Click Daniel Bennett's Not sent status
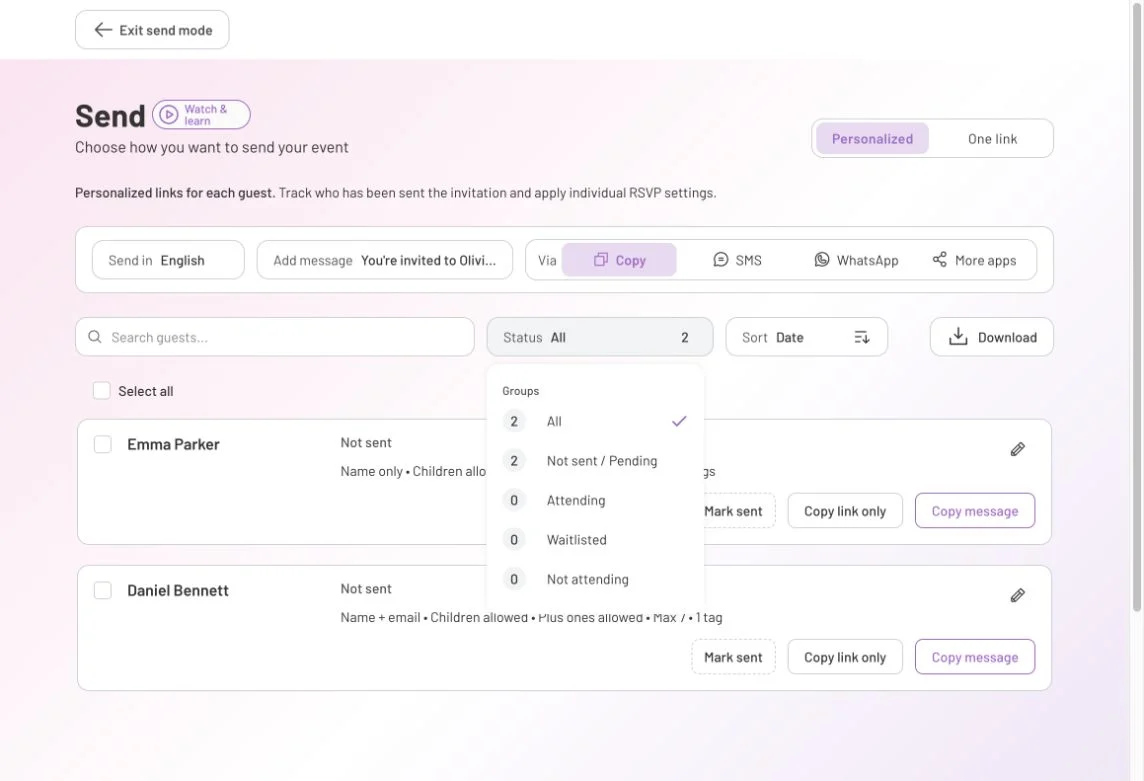Screen dimensions: 1144x781 tap(366, 588)
